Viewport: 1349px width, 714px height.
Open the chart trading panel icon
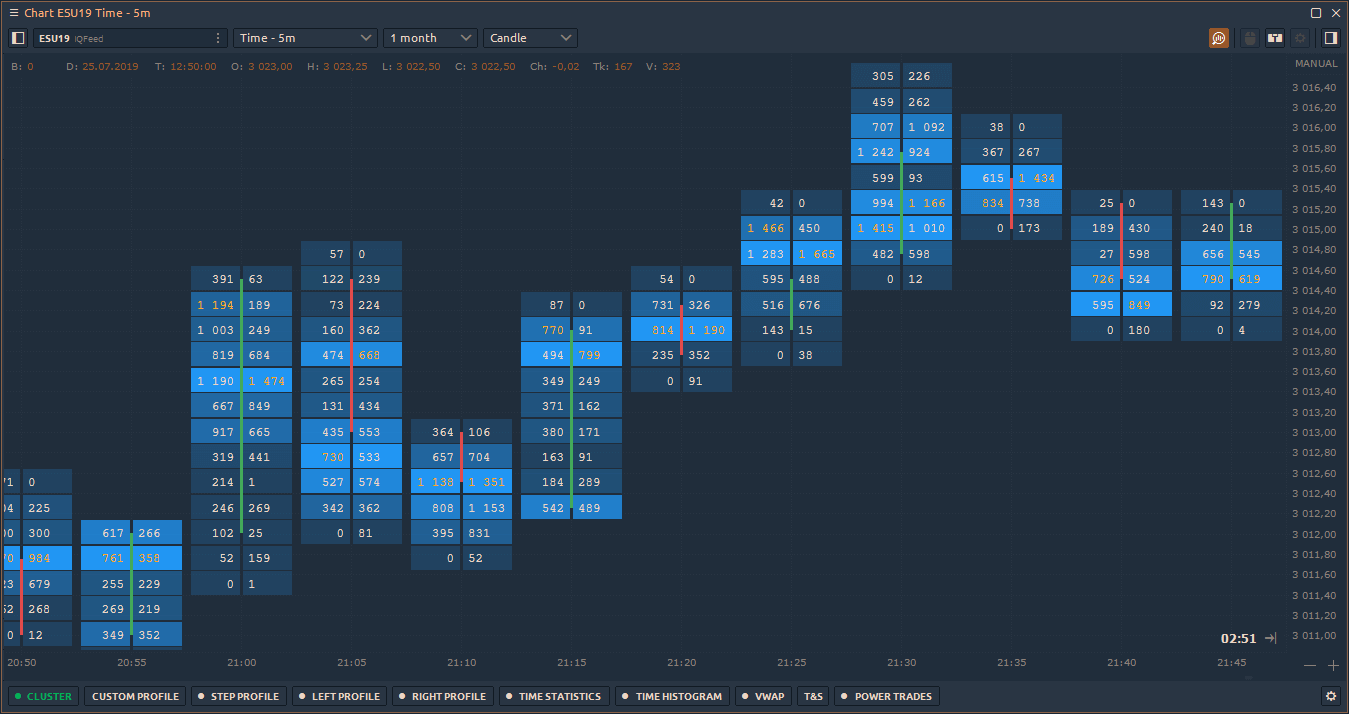point(1275,37)
